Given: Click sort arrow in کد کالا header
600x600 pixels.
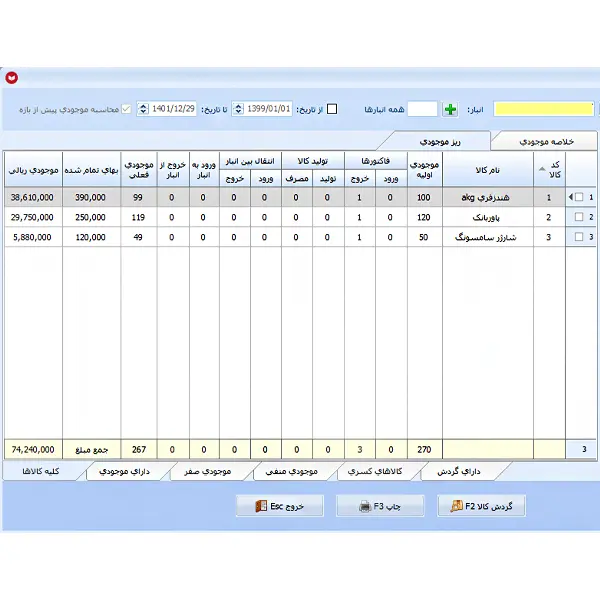Looking at the screenshot, I should coord(542,169).
